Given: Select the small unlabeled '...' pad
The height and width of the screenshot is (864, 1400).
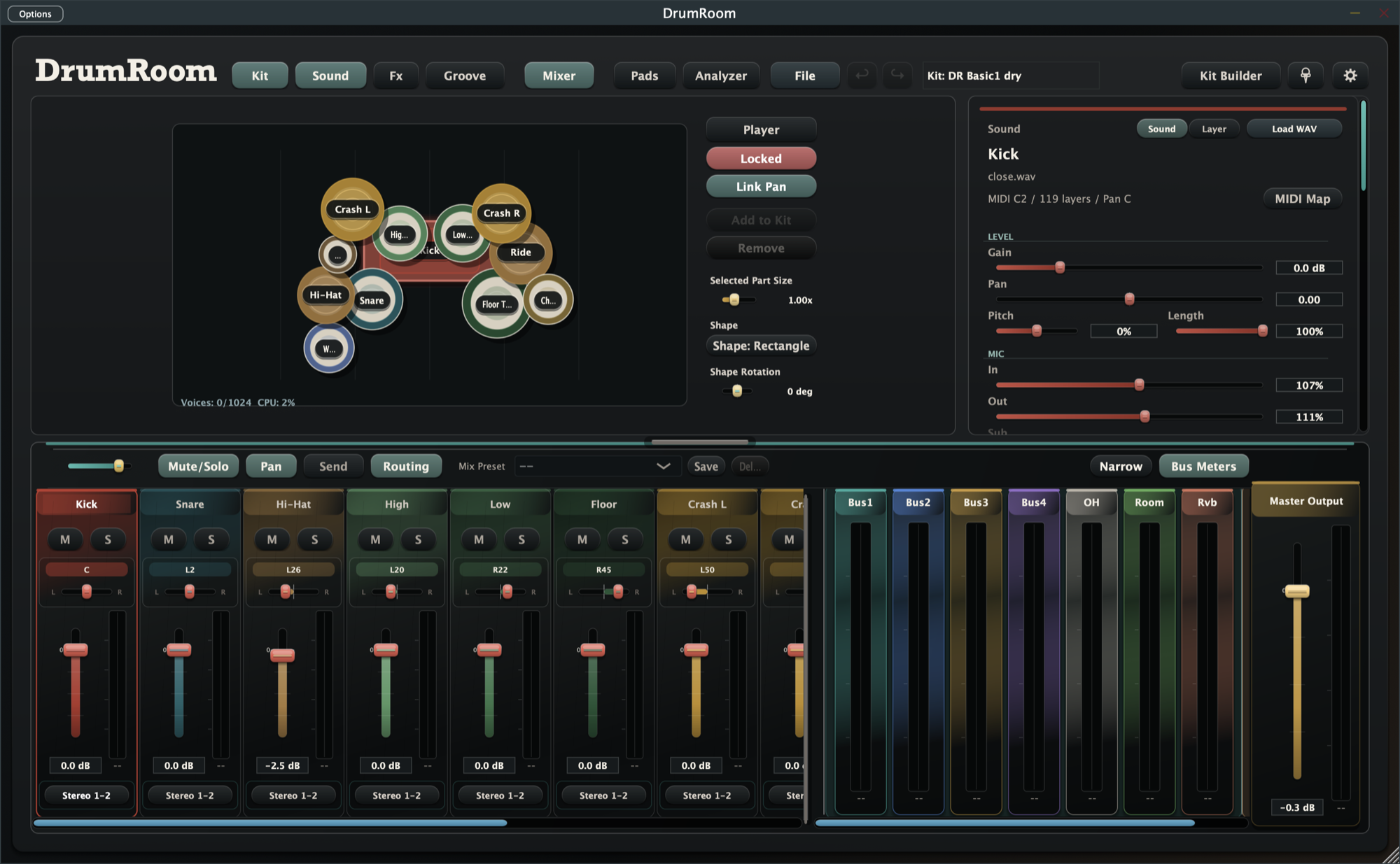Looking at the screenshot, I should pyautogui.click(x=337, y=255).
